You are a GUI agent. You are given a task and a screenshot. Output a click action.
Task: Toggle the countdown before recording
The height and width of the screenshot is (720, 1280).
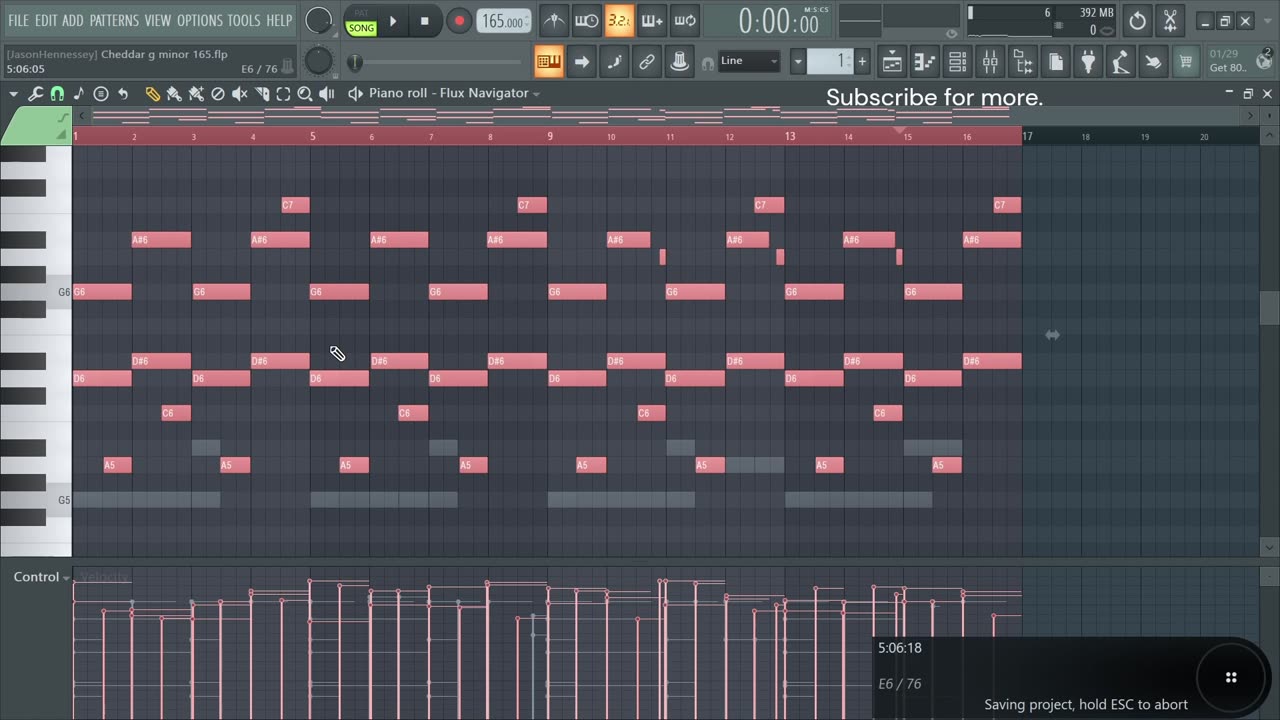coord(619,20)
